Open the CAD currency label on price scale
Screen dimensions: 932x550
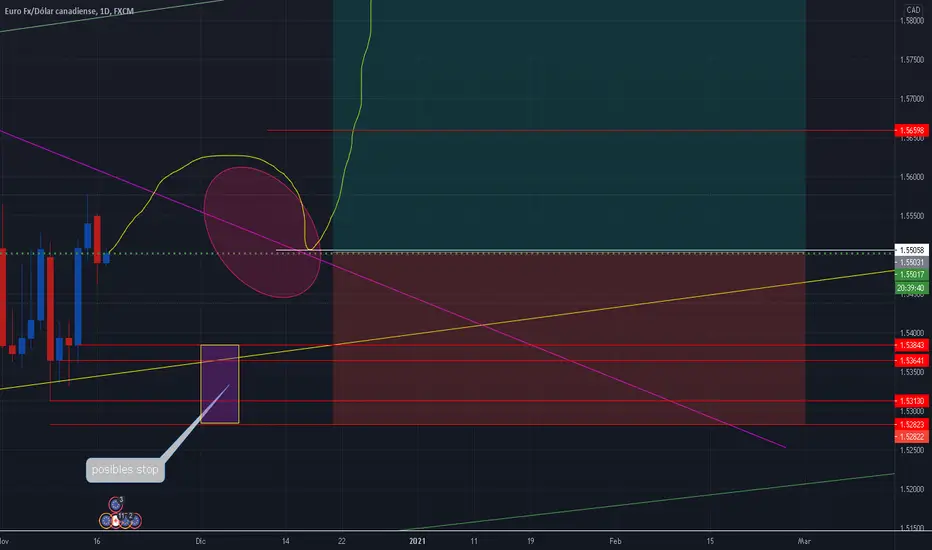[x=913, y=10]
